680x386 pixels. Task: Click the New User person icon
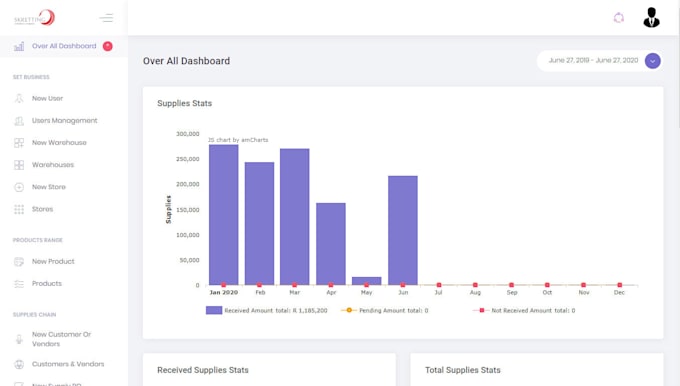coord(19,98)
